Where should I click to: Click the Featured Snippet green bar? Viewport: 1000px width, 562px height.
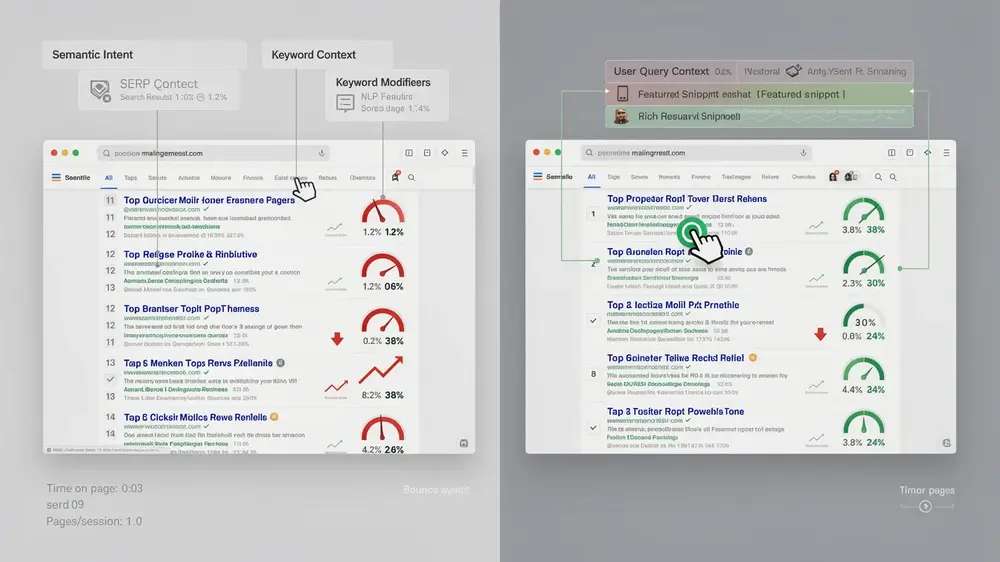[759, 94]
